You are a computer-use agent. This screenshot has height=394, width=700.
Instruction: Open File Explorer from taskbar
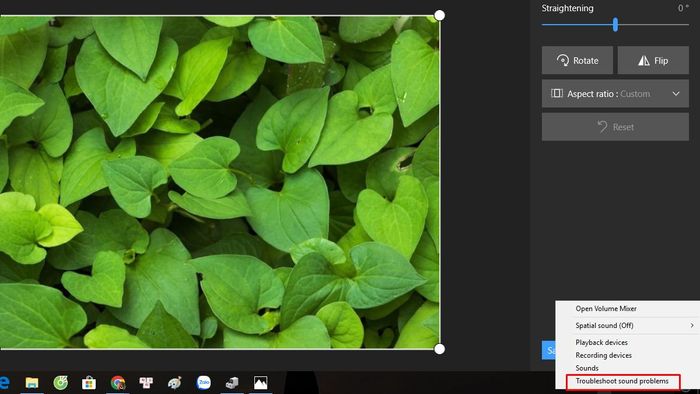(x=32, y=383)
